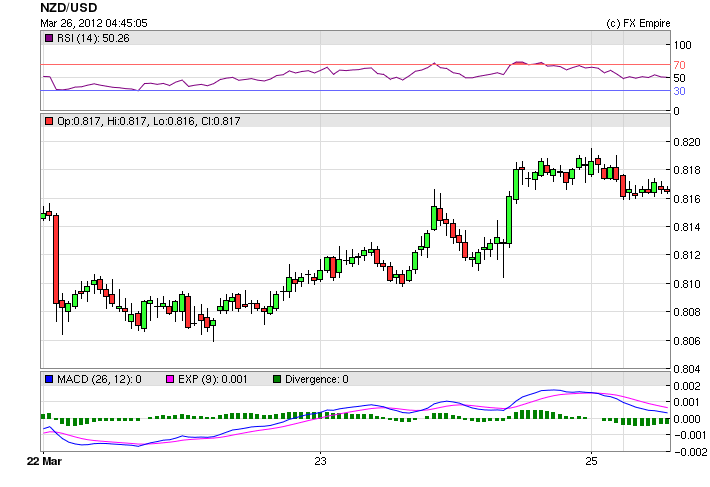Click the timestamp Mar 26, 2012 04:45:05
710x487 pixels.
pos(94,23)
